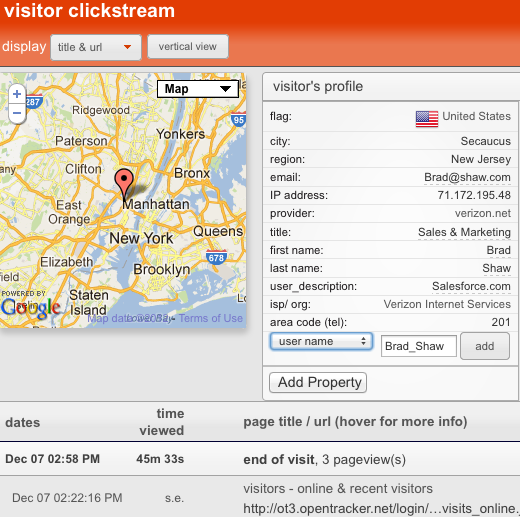Switch to vertical view

point(188,47)
